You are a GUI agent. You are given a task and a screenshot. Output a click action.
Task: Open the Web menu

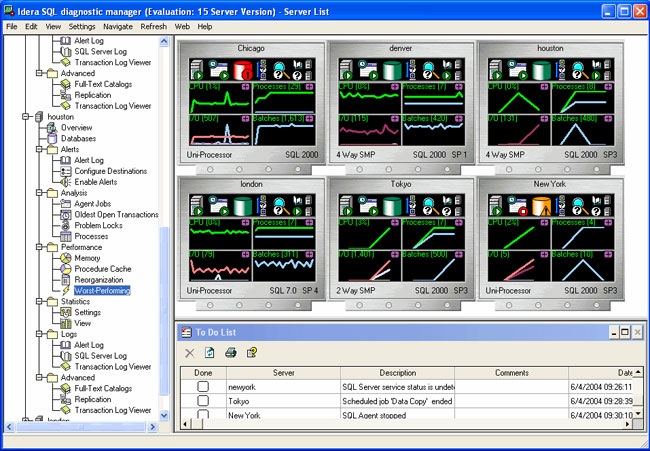182,27
